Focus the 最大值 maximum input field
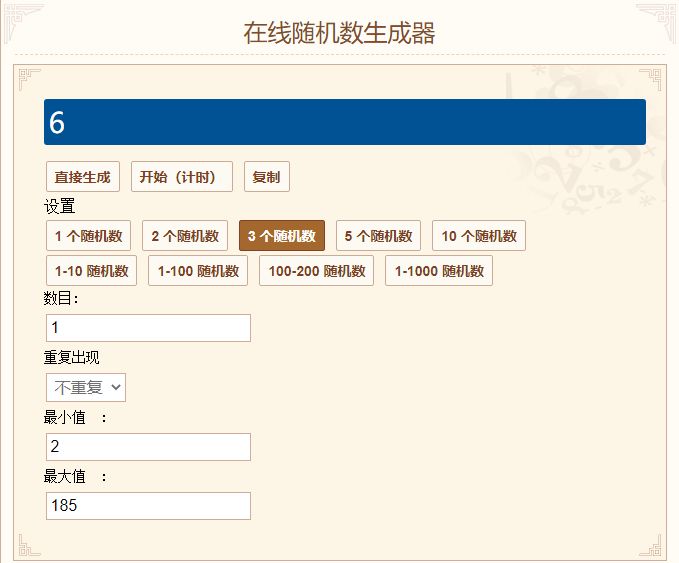 click(149, 506)
